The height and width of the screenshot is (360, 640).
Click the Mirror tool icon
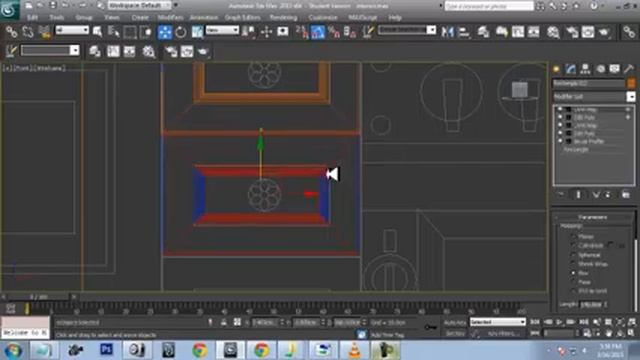447,31
